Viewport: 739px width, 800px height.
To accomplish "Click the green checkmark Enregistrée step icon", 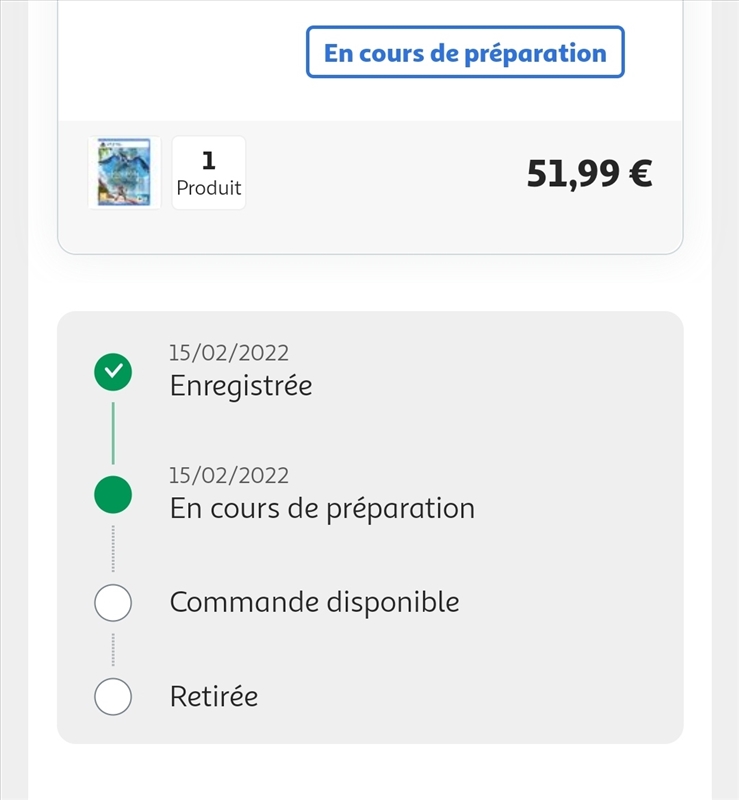I will 113,372.
